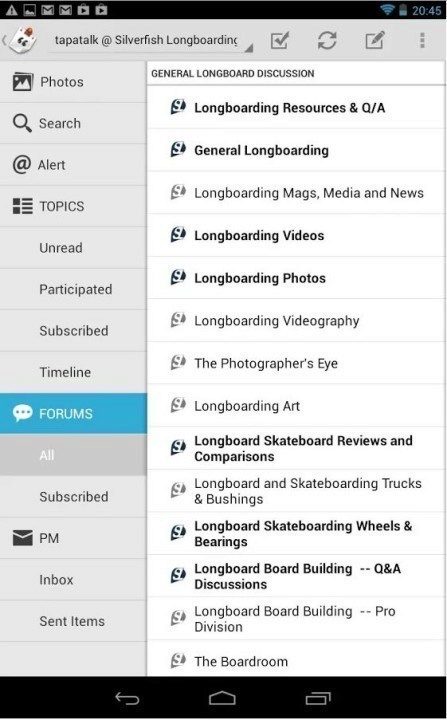Open The Photographer's Eye forum
This screenshot has height=720, width=447.
tap(296, 363)
